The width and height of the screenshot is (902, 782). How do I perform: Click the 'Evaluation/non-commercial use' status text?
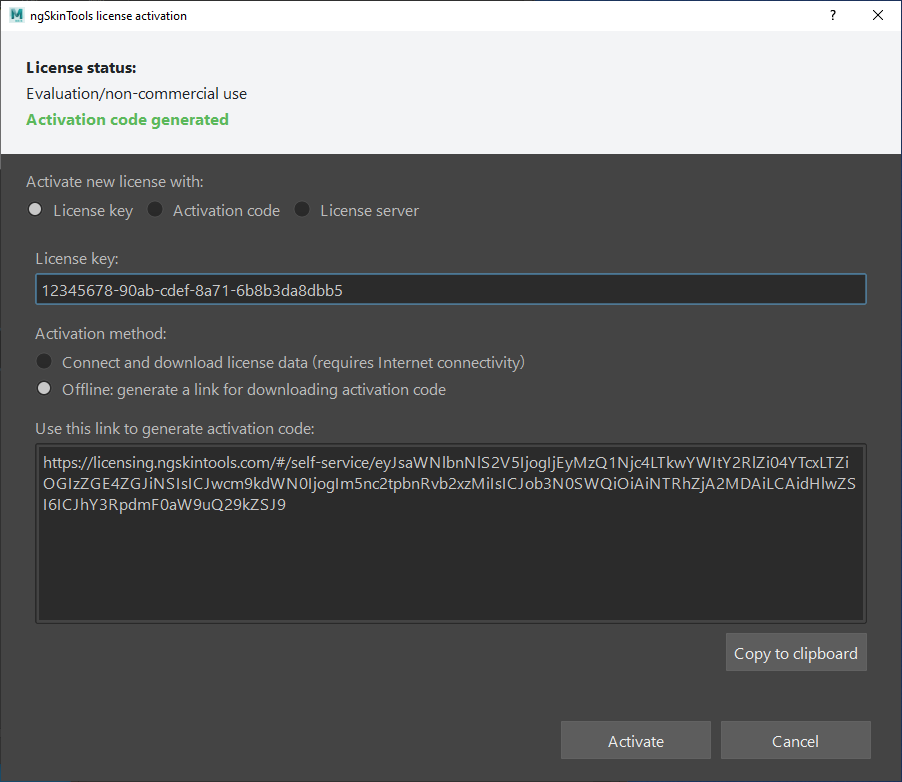click(136, 94)
